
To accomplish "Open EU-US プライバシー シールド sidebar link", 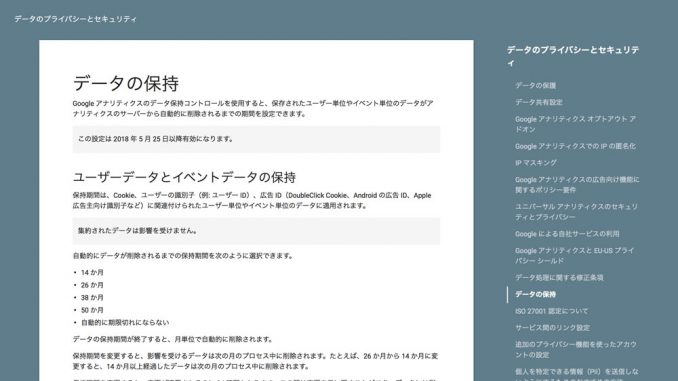I will pos(574,256).
